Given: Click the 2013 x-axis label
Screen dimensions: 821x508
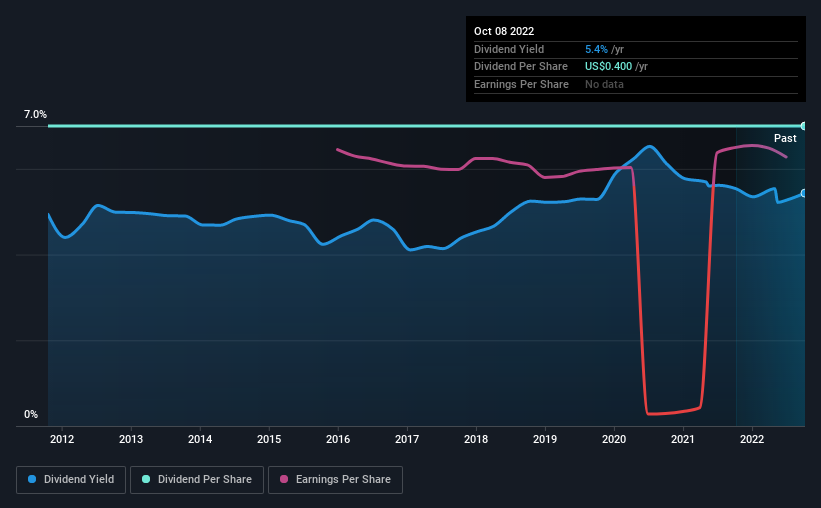Looking at the screenshot, I should pos(131,439).
